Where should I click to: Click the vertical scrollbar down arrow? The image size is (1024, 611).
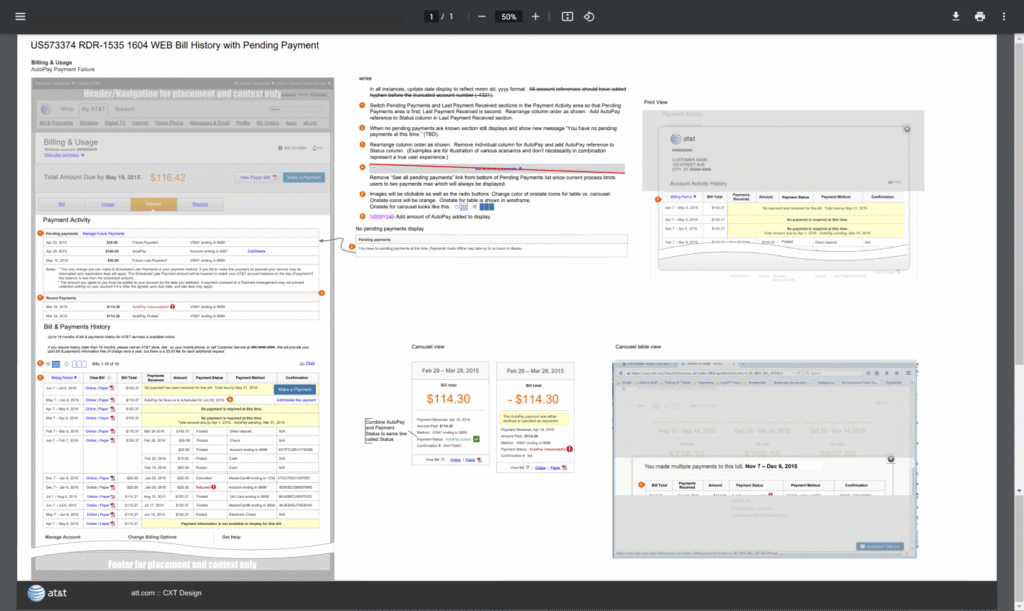click(1019, 491)
